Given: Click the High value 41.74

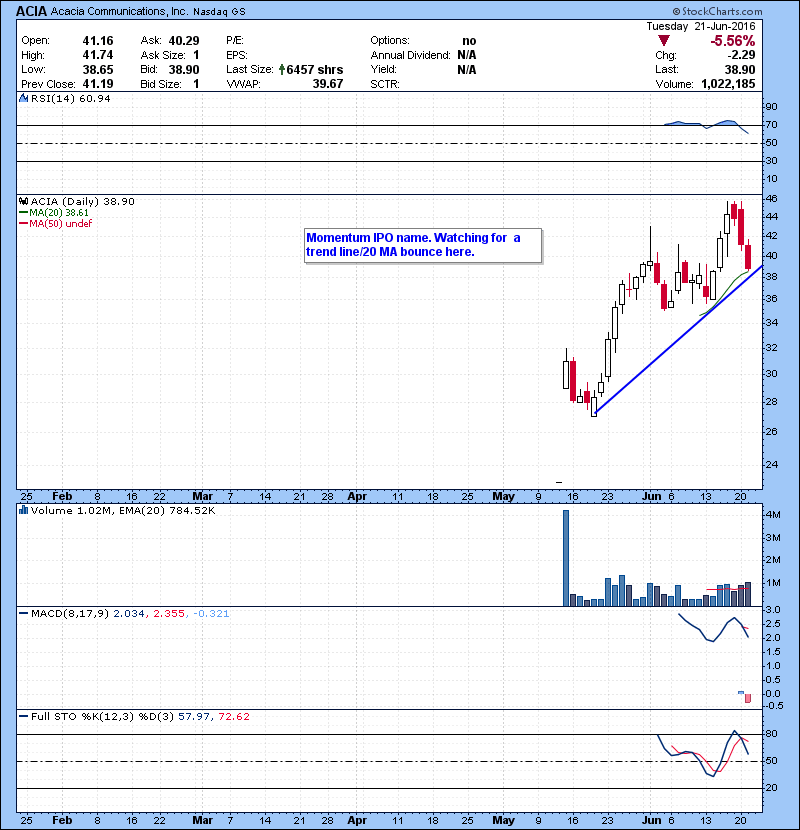Looking at the screenshot, I should [98, 55].
